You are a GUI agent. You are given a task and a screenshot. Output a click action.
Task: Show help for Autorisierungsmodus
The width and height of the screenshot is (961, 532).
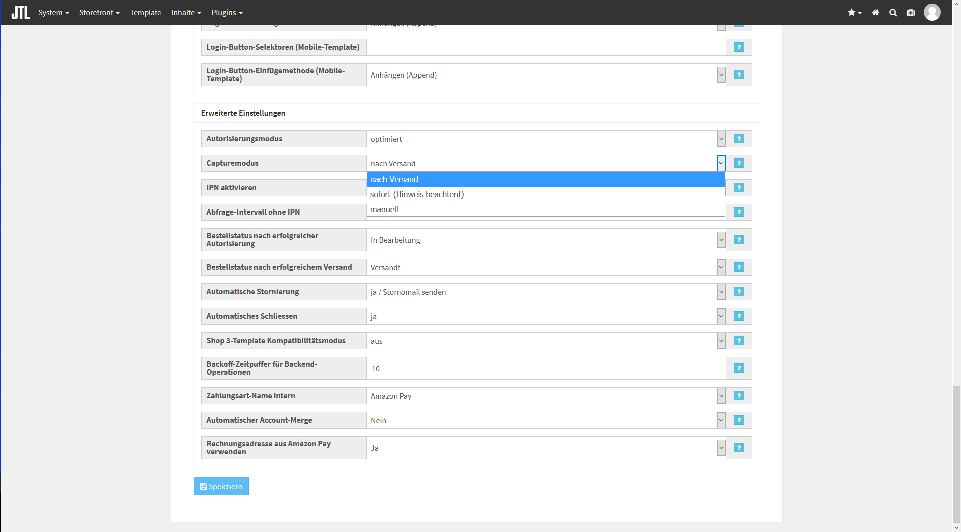click(739, 139)
